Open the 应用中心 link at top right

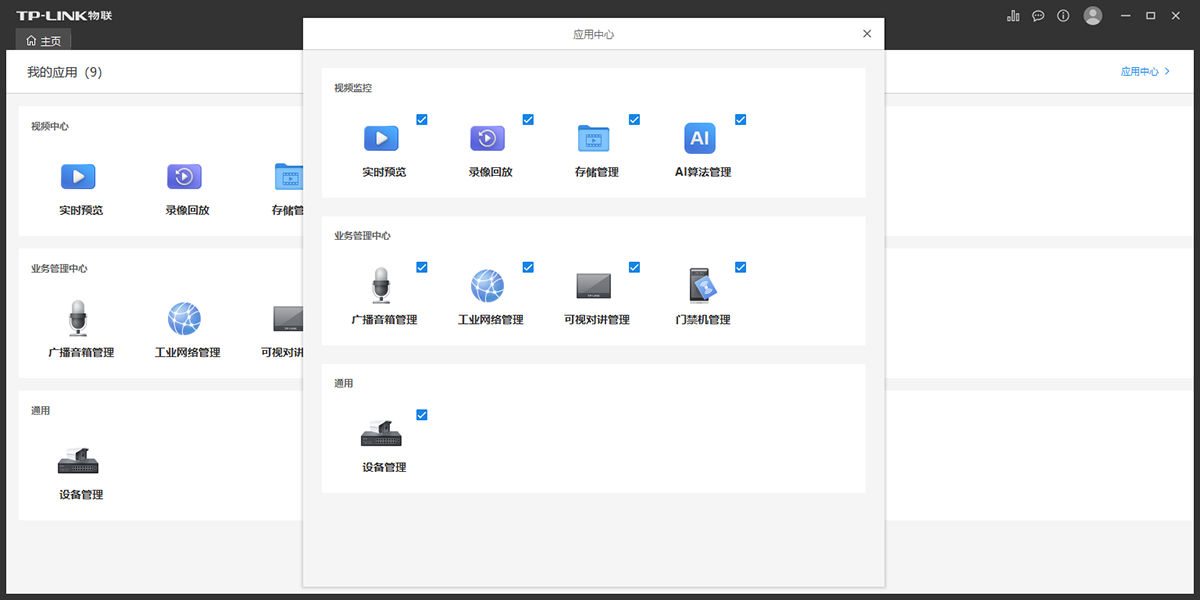coord(1142,71)
